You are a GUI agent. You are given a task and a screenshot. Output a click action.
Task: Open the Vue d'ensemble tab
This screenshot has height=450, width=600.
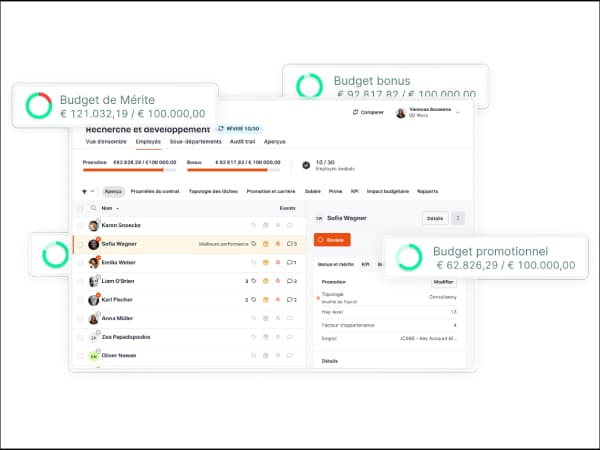coord(106,142)
